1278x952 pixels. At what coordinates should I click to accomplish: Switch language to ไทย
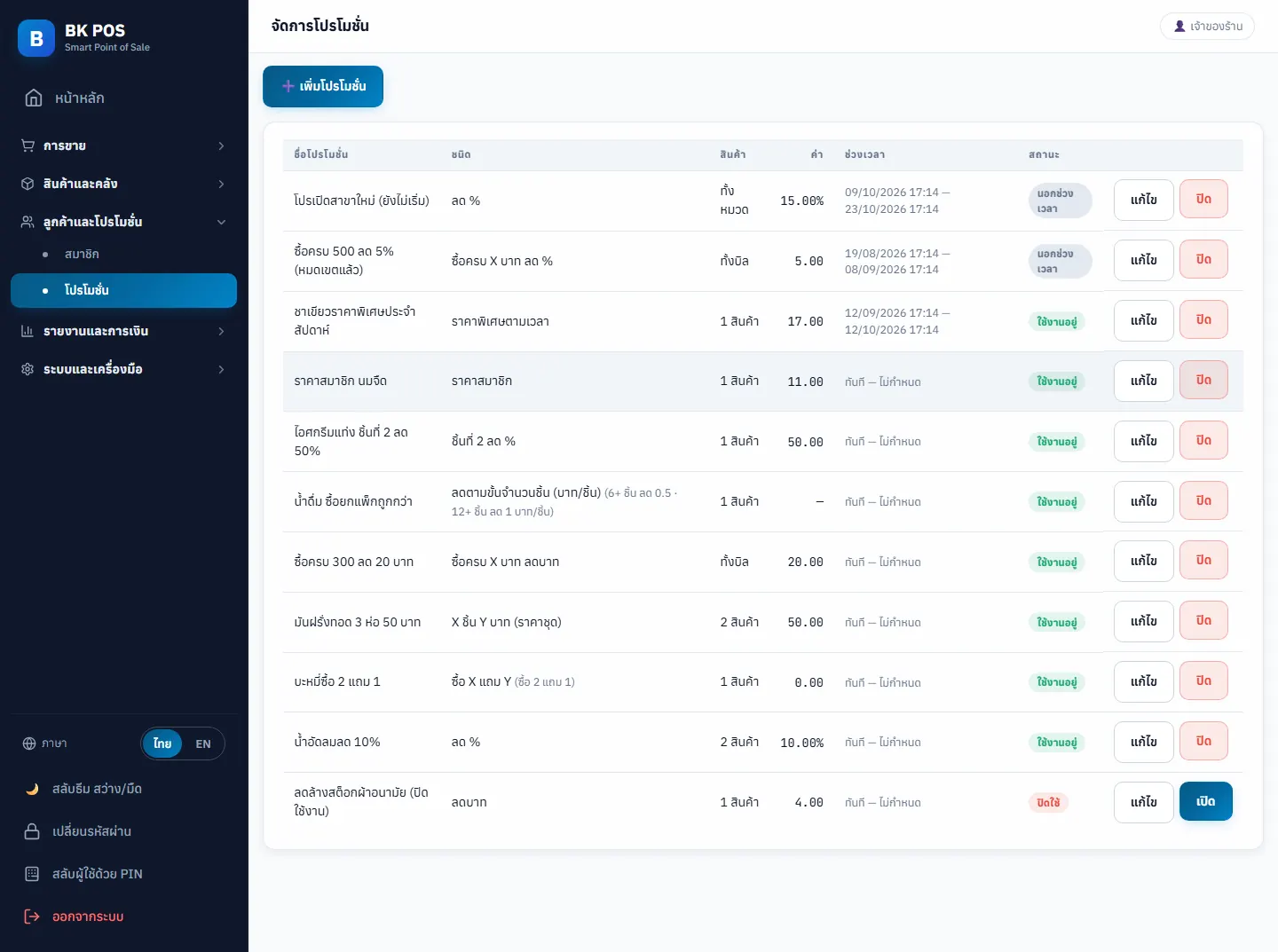(162, 744)
